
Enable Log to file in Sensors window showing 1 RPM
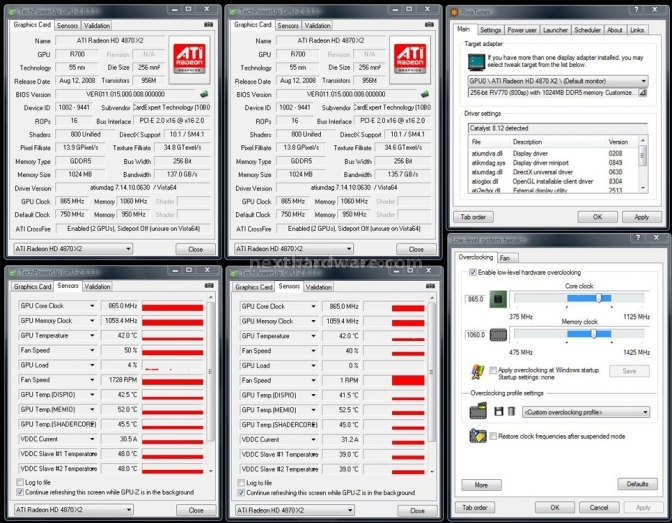[241, 482]
